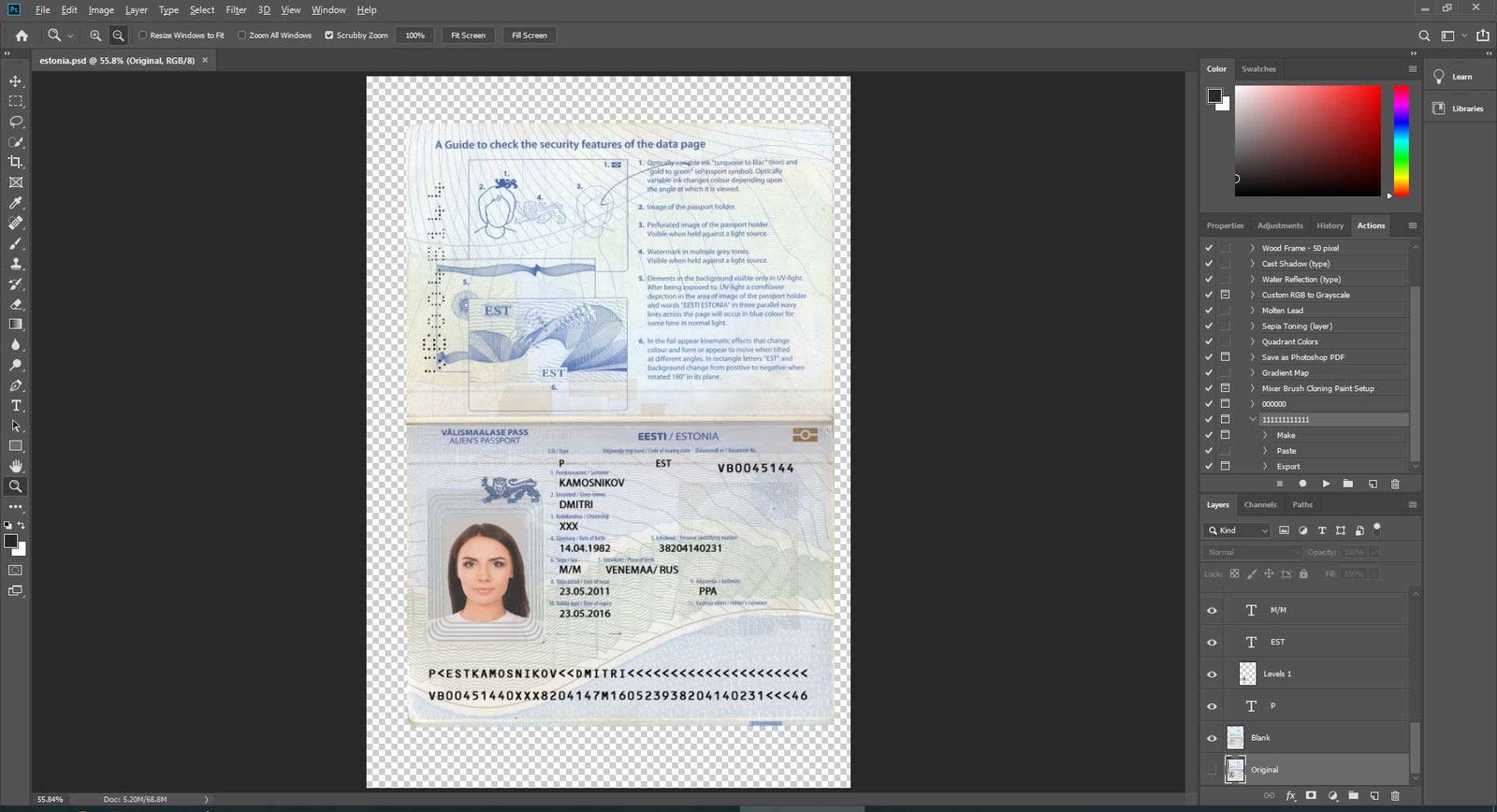Select the Horizontal Type tool
1497x812 pixels.
pos(16,406)
